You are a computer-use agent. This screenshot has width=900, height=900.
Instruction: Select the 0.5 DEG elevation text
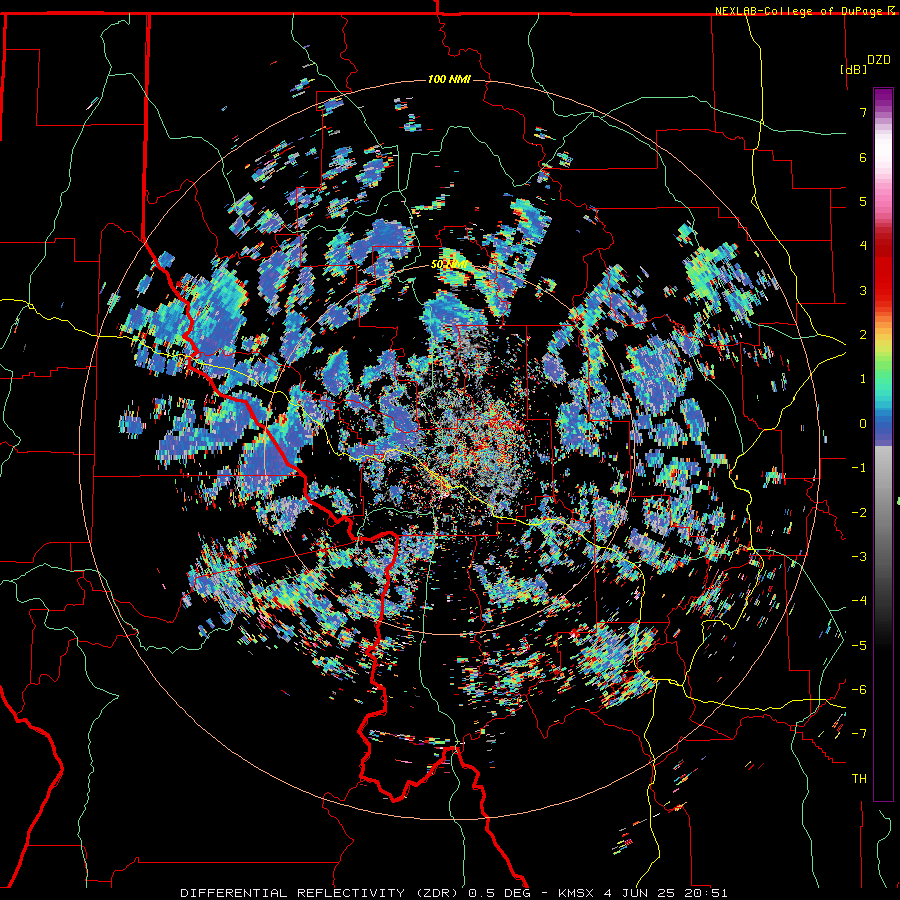497,893
